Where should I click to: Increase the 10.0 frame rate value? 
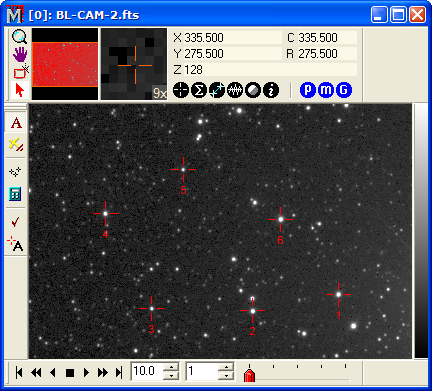click(171, 367)
